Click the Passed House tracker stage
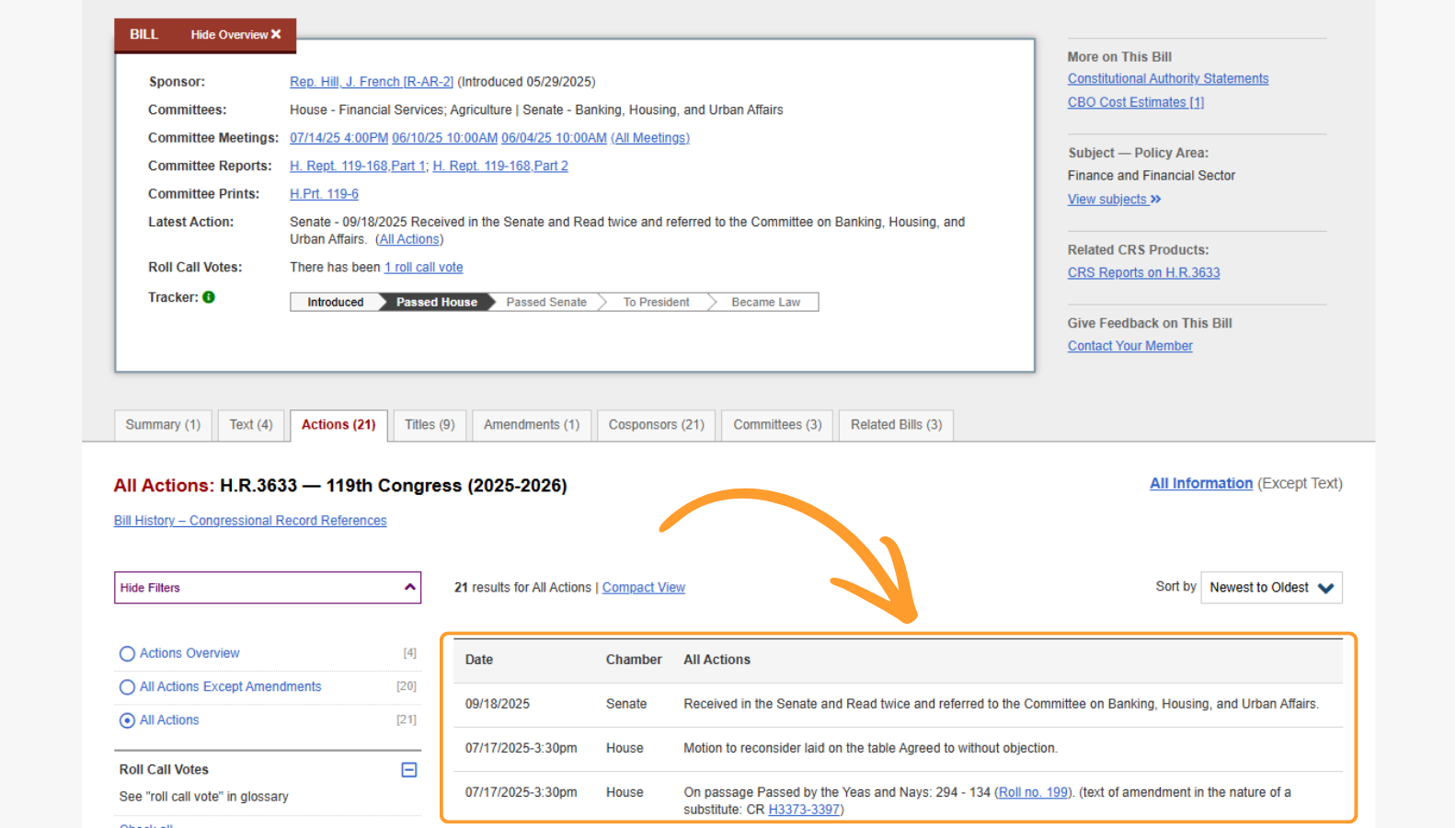The image size is (1456, 828). (x=437, y=302)
